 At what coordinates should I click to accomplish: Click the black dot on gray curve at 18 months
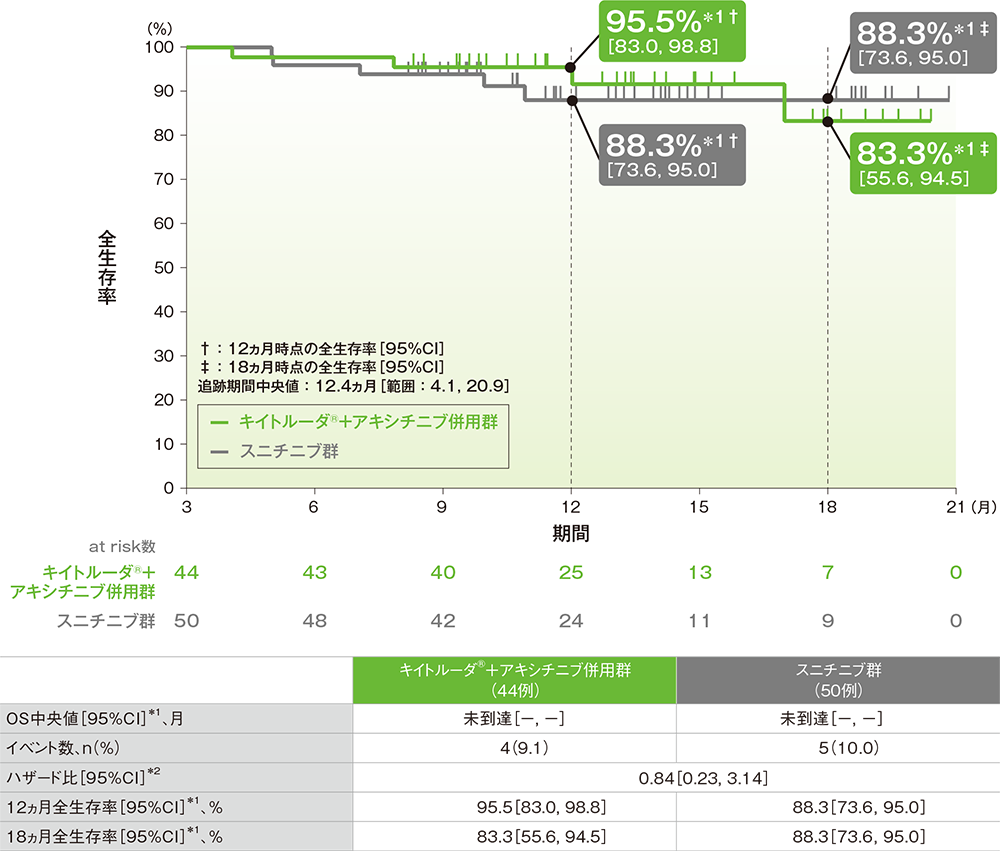point(828,98)
